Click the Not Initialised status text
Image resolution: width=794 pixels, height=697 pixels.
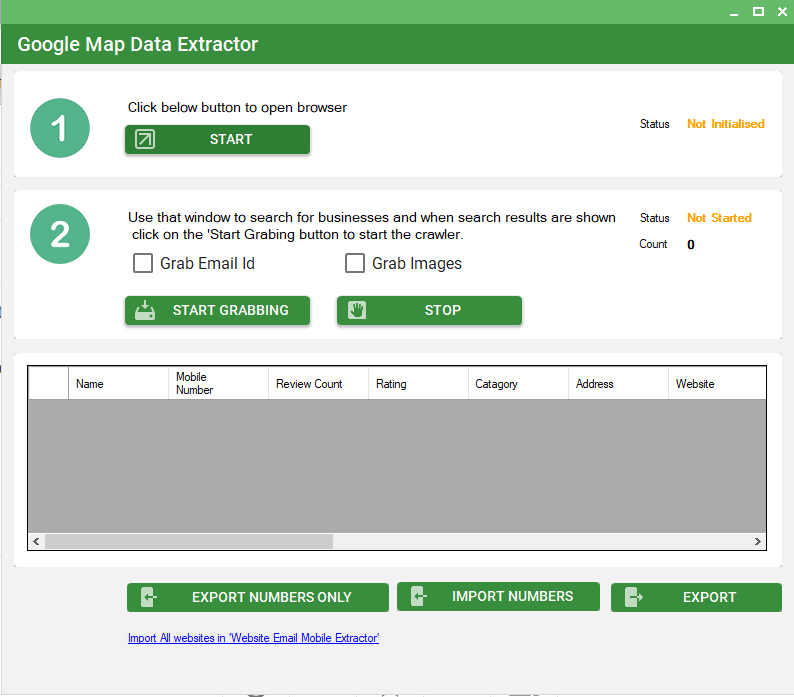pyautogui.click(x=726, y=124)
